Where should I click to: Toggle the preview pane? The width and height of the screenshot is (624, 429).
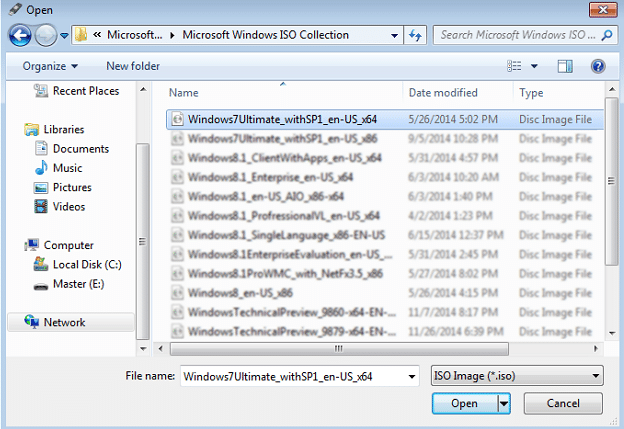coord(565,66)
